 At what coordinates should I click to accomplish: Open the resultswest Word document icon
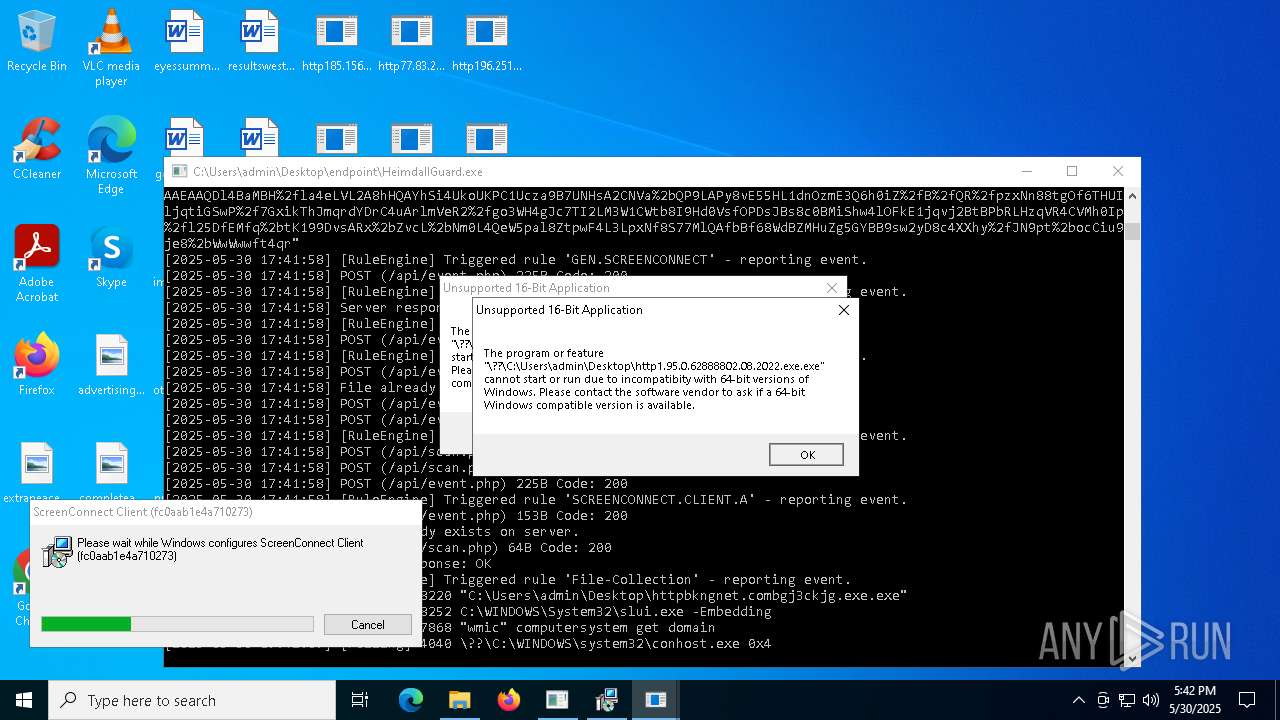261,42
